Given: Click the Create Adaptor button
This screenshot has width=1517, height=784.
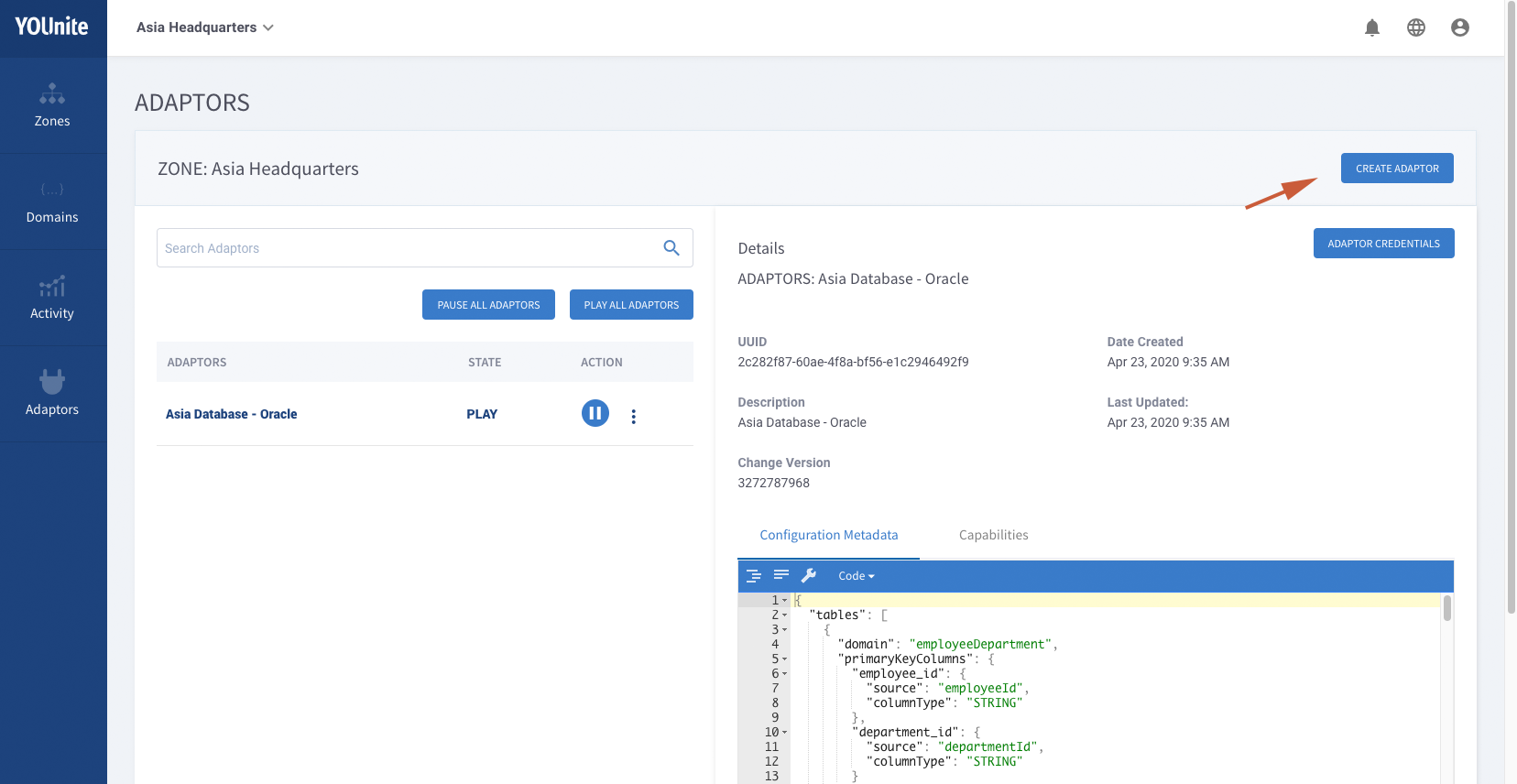Looking at the screenshot, I should pos(1397,169).
